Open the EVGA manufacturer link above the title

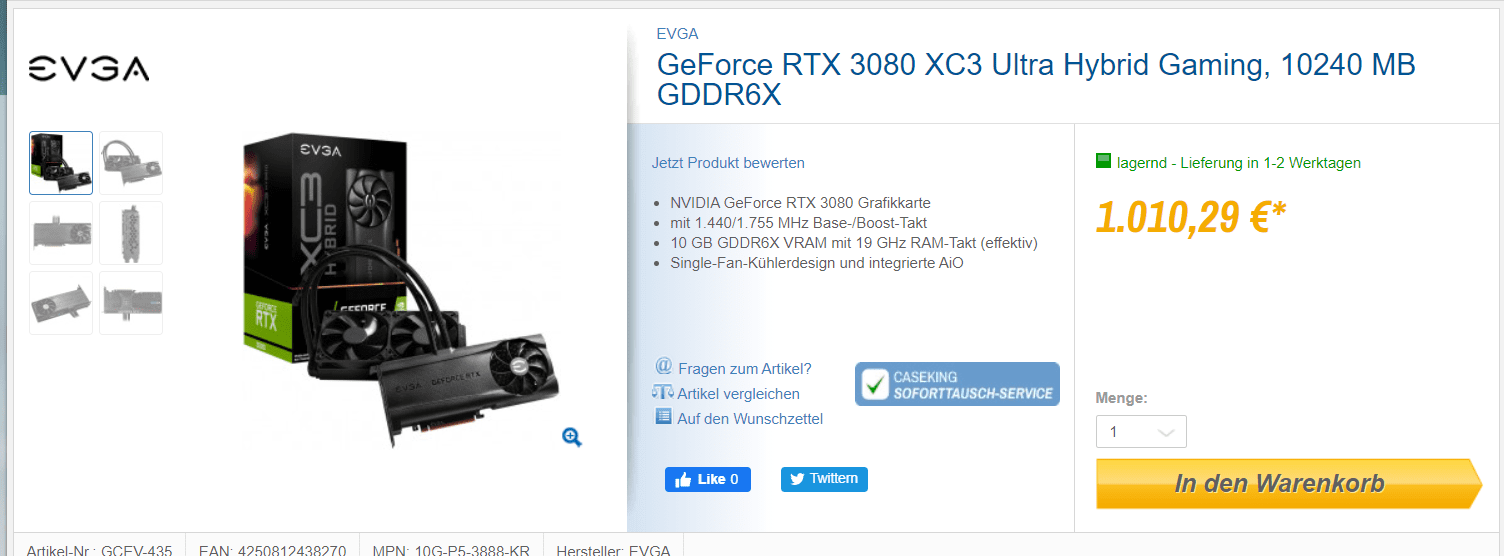(x=677, y=34)
